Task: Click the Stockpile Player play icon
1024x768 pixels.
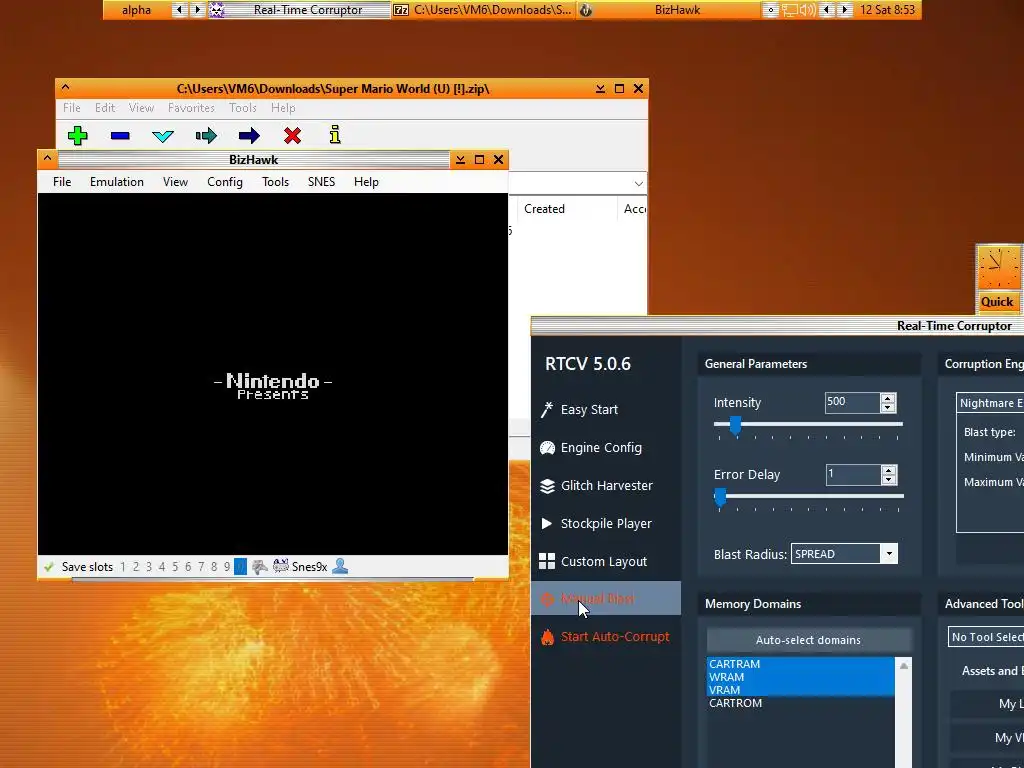Action: (547, 523)
